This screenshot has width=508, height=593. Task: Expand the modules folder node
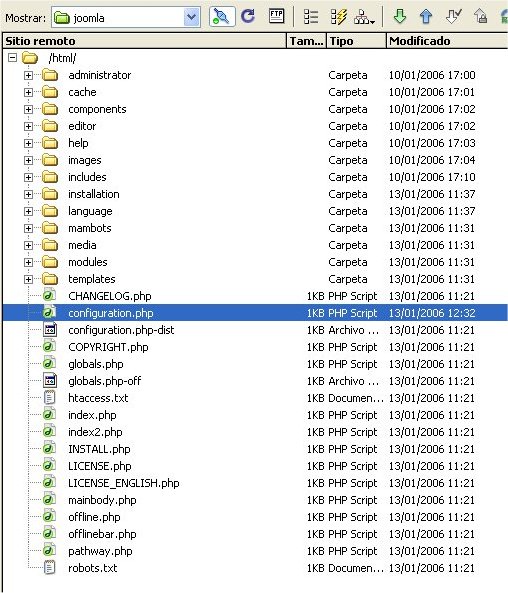tap(28, 262)
